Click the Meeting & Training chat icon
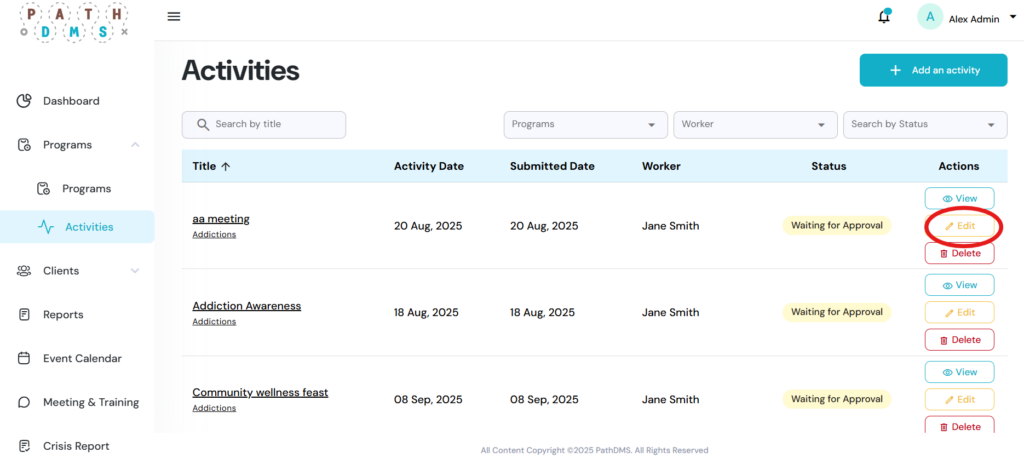Image resolution: width=1024 pixels, height=464 pixels. click(x=25, y=402)
